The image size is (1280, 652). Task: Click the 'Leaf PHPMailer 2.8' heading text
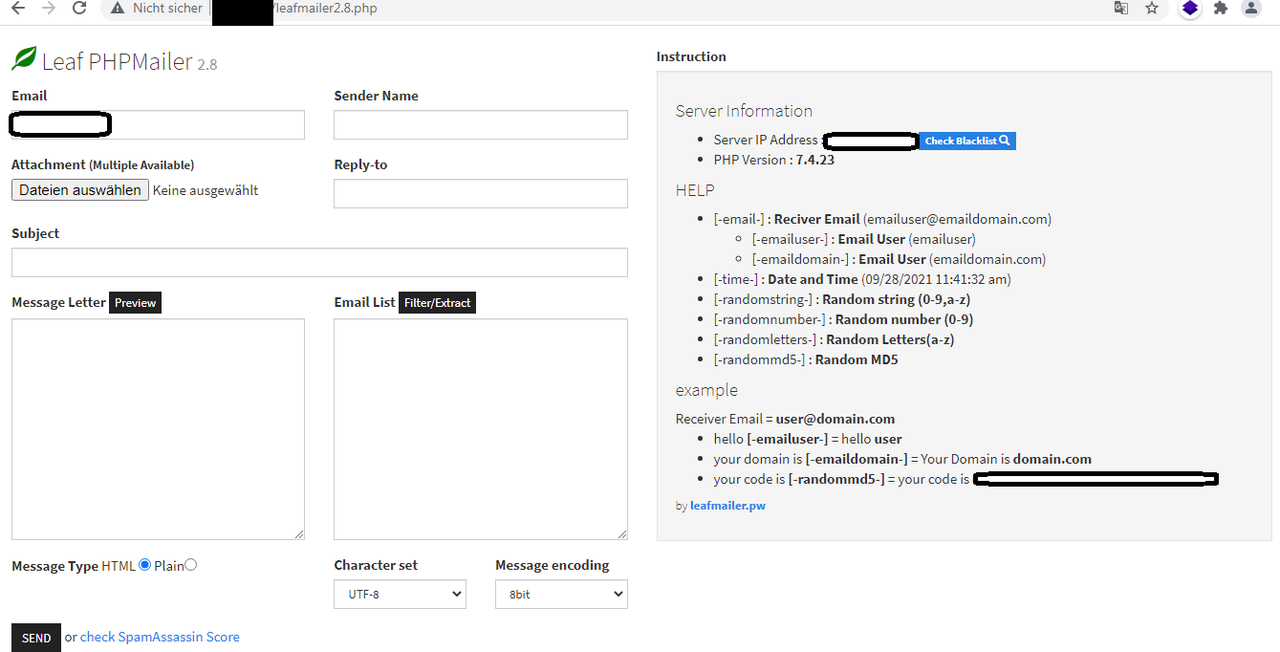click(129, 62)
